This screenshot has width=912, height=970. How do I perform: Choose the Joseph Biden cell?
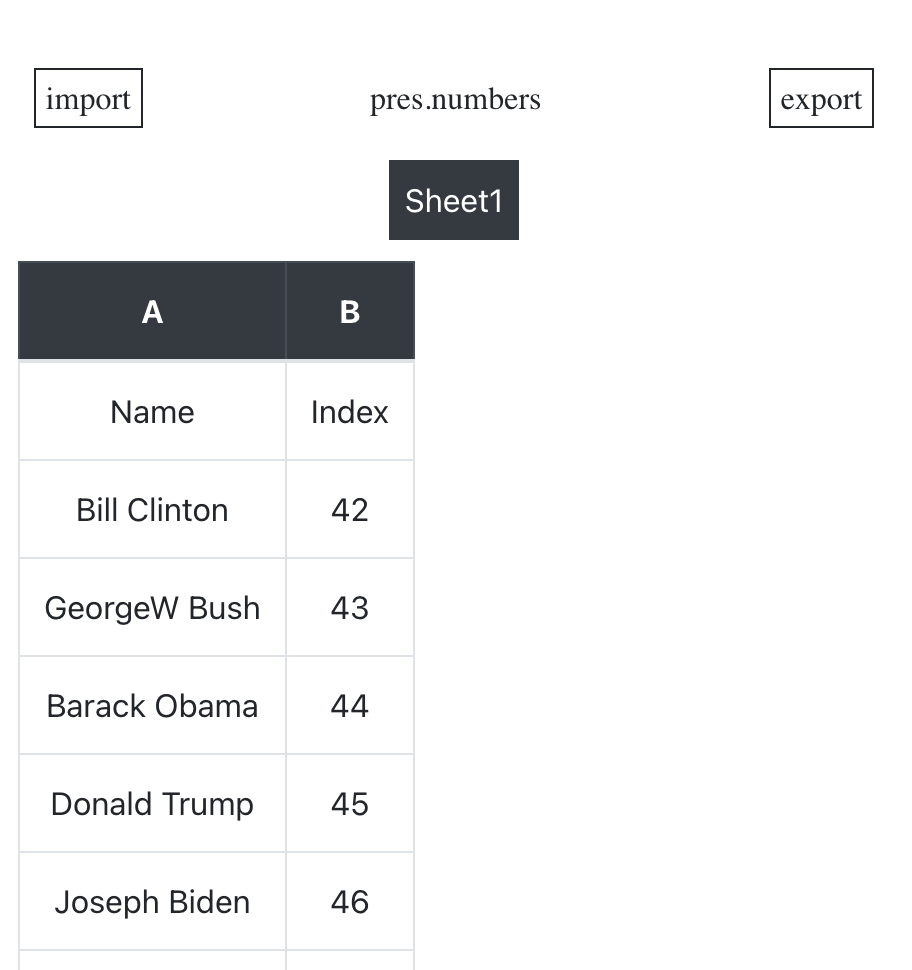click(152, 902)
